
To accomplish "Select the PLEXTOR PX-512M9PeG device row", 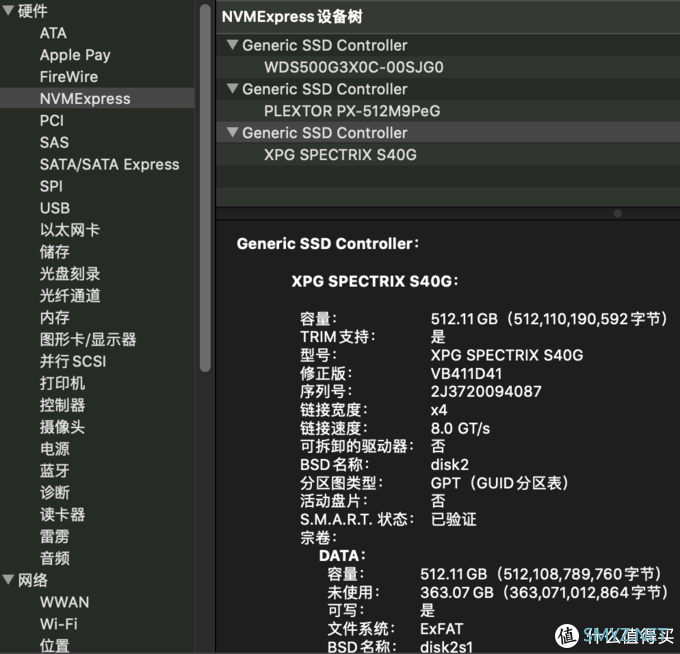I will point(448,111).
